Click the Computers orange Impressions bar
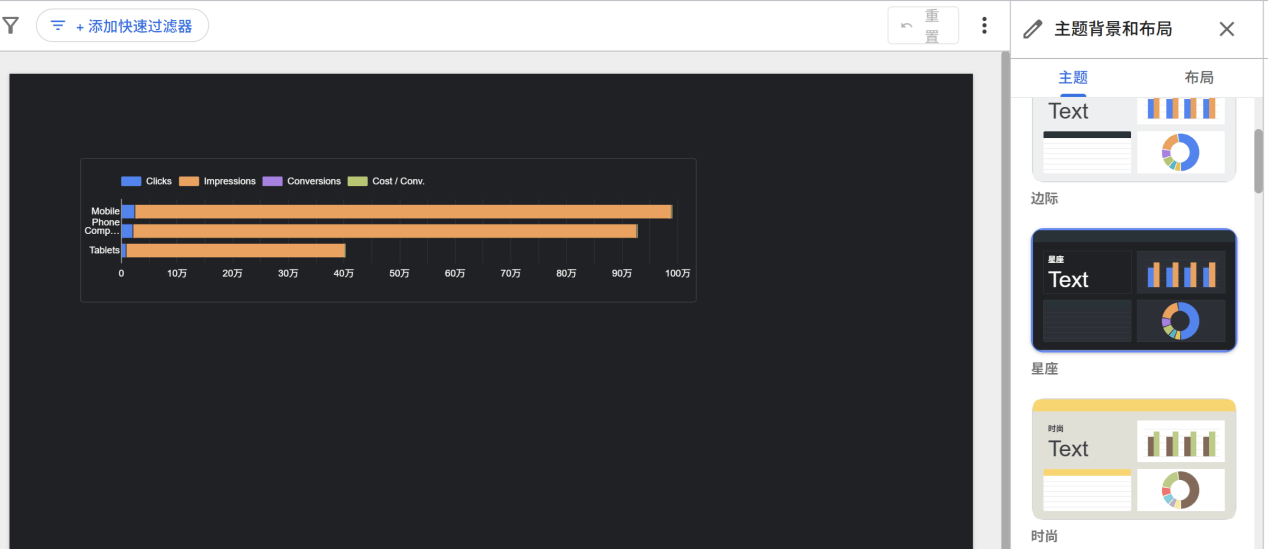Viewport: 1268px width, 549px height. 385,231
